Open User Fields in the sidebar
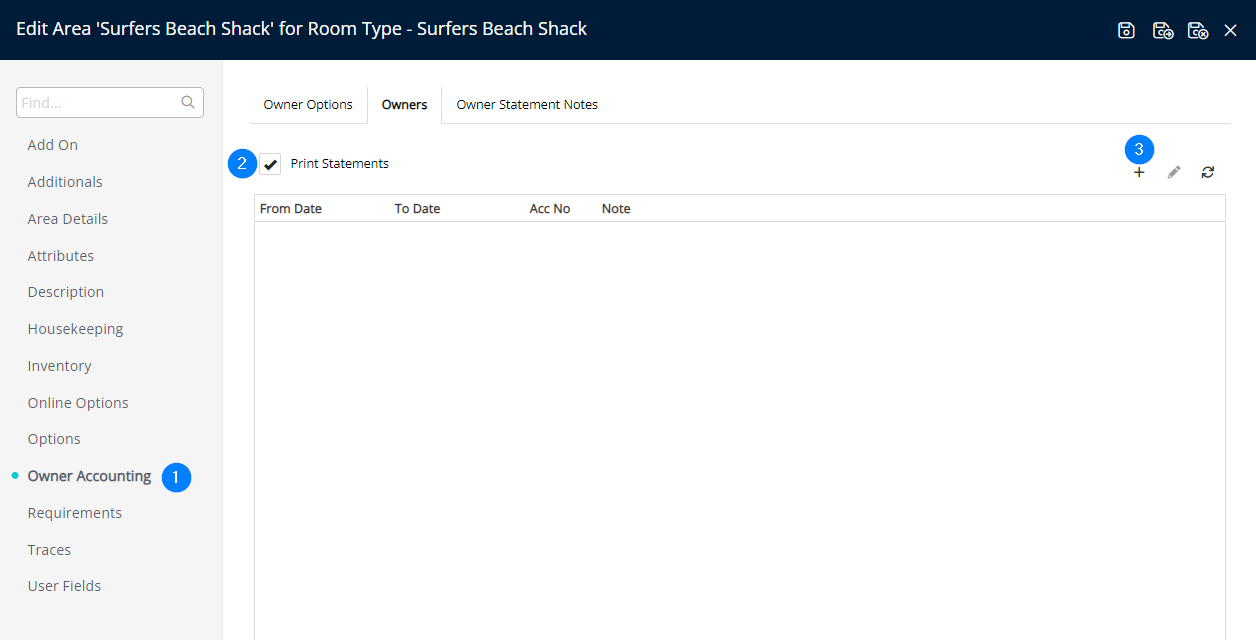Image resolution: width=1256 pixels, height=640 pixels. (x=64, y=586)
